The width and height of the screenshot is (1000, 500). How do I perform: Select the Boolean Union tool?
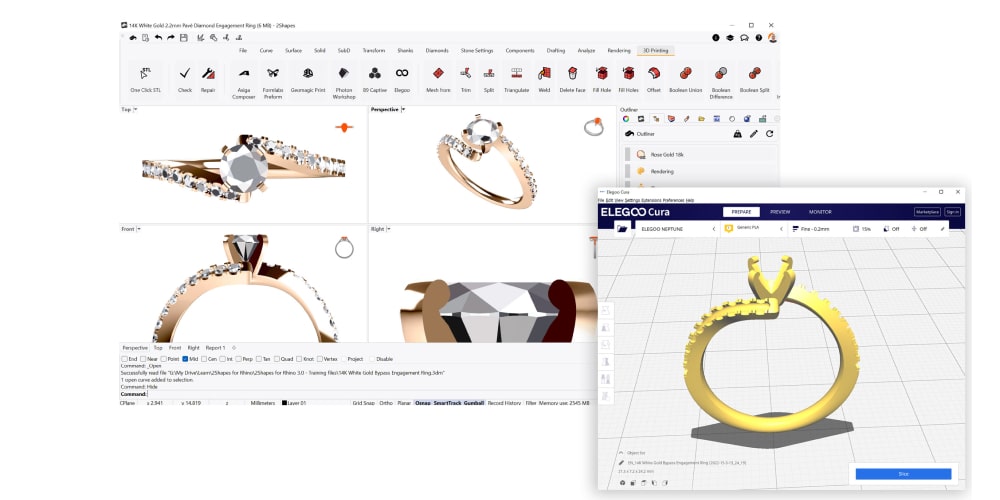pyautogui.click(x=686, y=77)
